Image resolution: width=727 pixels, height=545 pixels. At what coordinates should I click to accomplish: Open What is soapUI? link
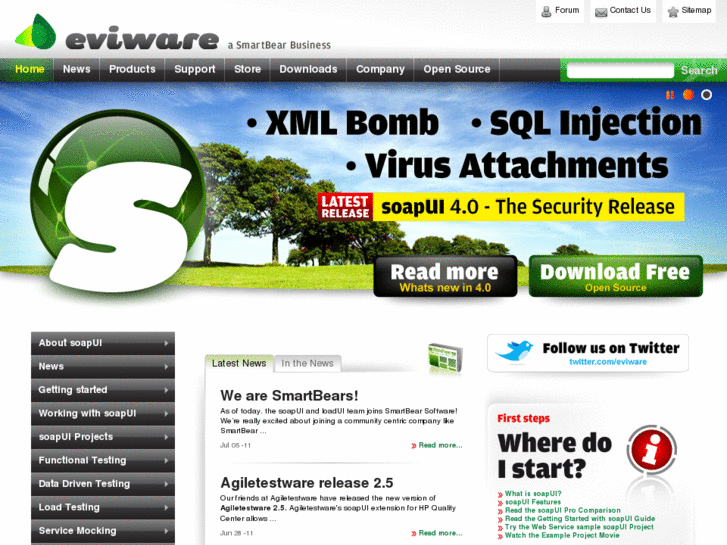[533, 494]
